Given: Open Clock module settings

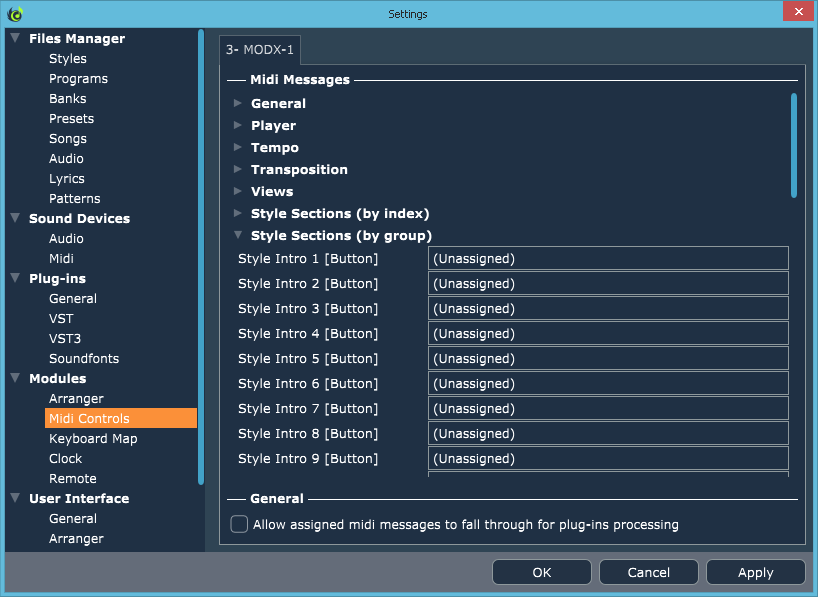Looking at the screenshot, I should tap(65, 459).
